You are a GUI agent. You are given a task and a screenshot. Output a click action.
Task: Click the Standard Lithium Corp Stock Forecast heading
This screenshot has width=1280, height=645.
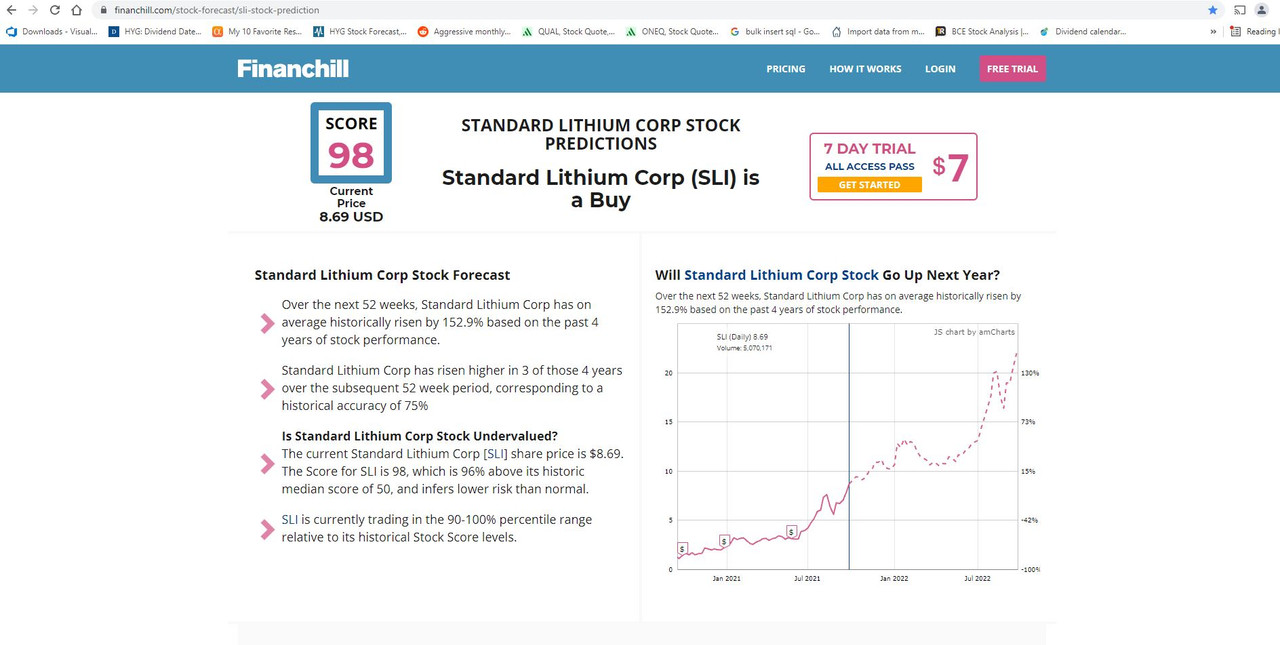tap(382, 275)
